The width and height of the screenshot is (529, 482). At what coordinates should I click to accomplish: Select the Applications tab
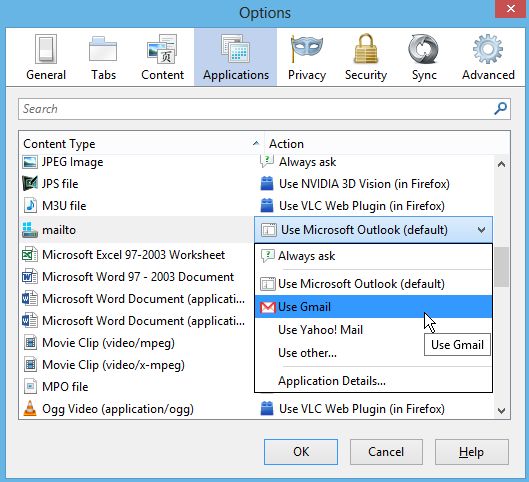[x=236, y=57]
